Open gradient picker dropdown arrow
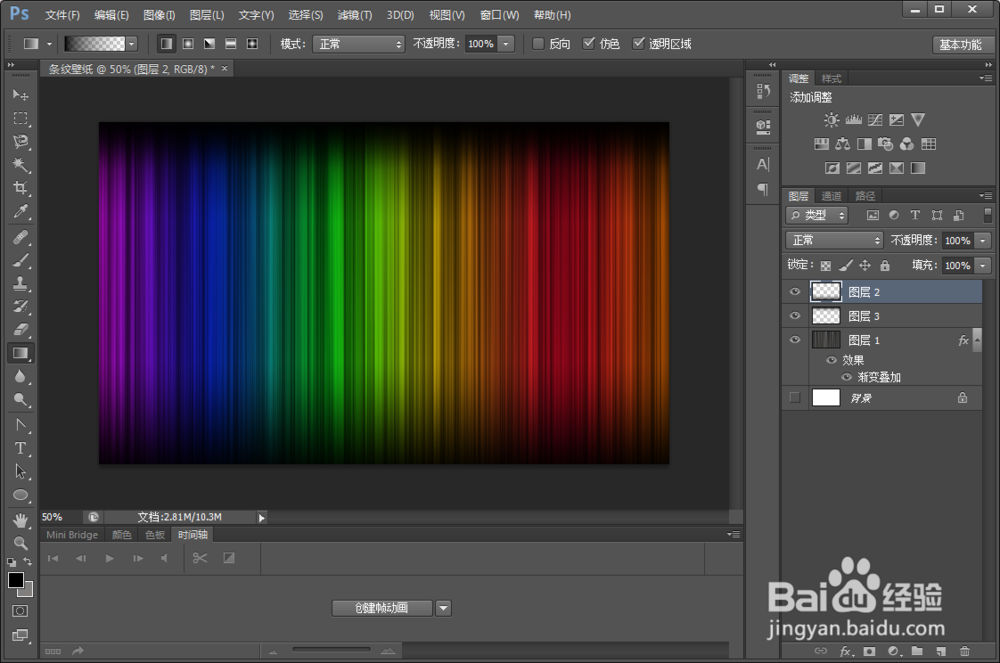This screenshot has width=1000, height=663. click(x=131, y=43)
